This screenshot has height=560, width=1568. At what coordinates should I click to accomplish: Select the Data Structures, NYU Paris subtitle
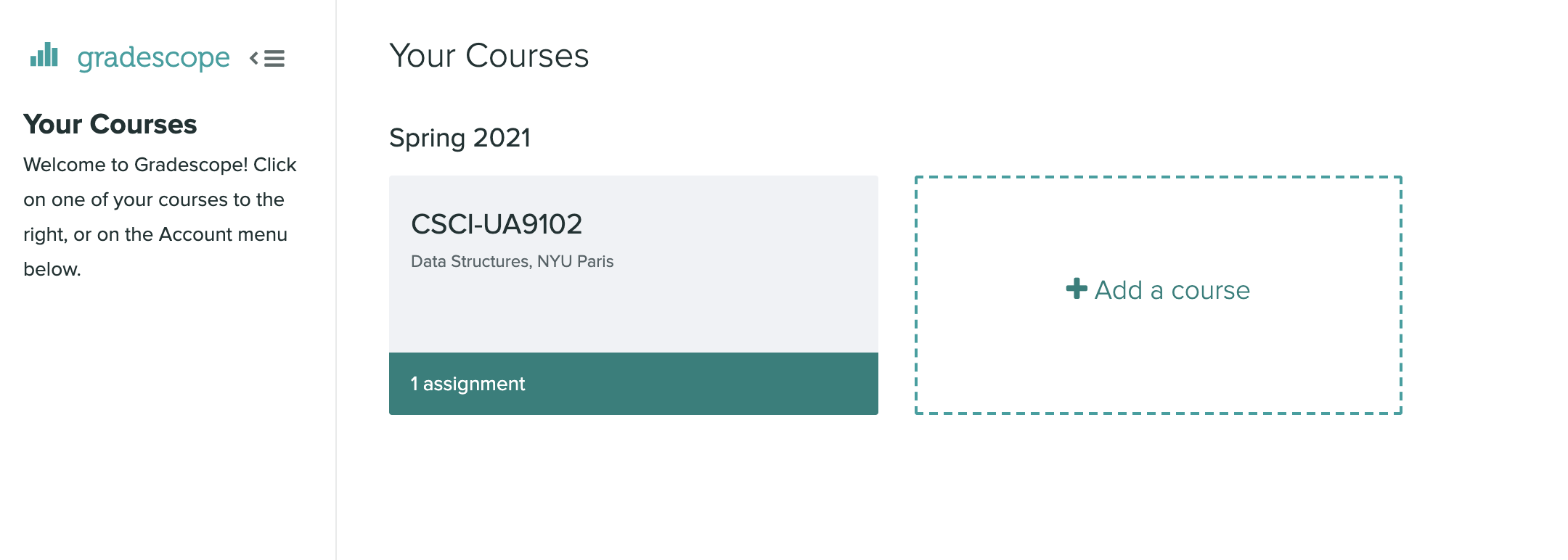click(512, 261)
